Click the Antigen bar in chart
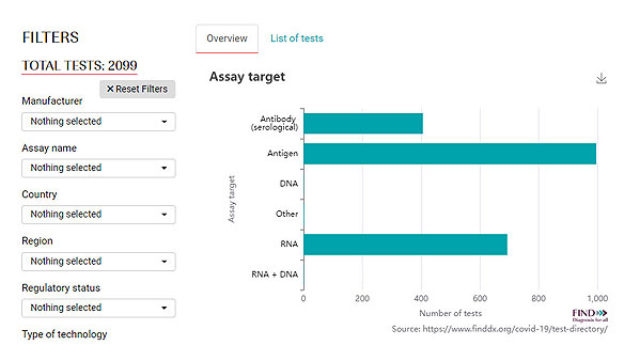 [450, 154]
